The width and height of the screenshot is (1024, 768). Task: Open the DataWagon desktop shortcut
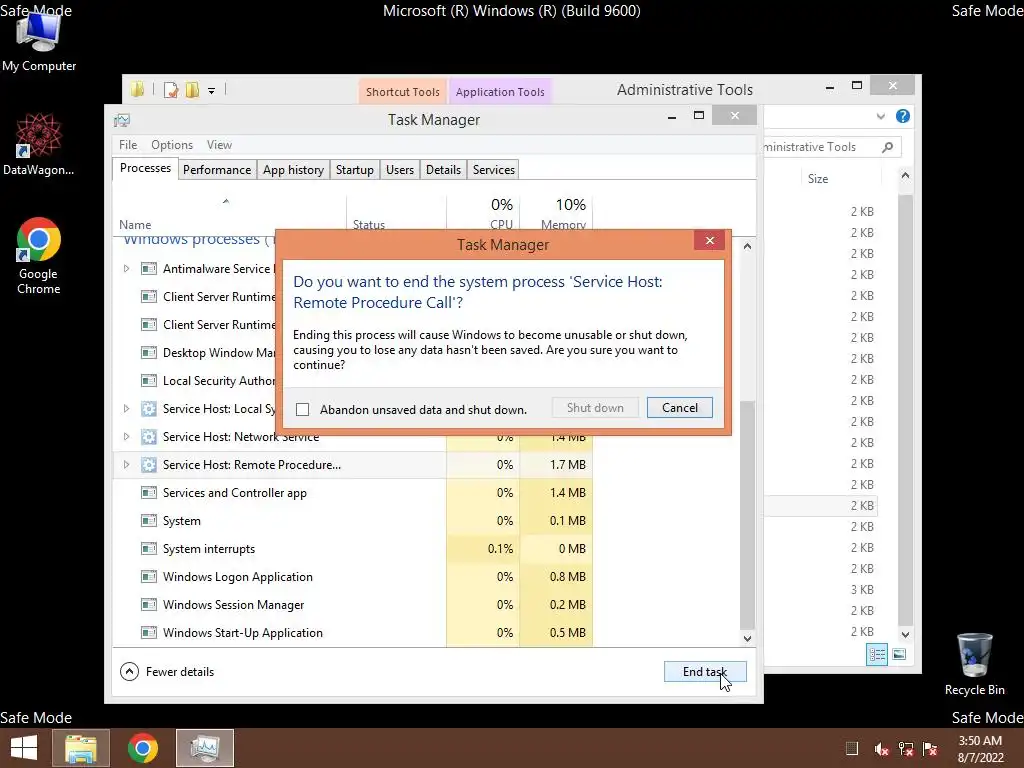pyautogui.click(x=39, y=144)
